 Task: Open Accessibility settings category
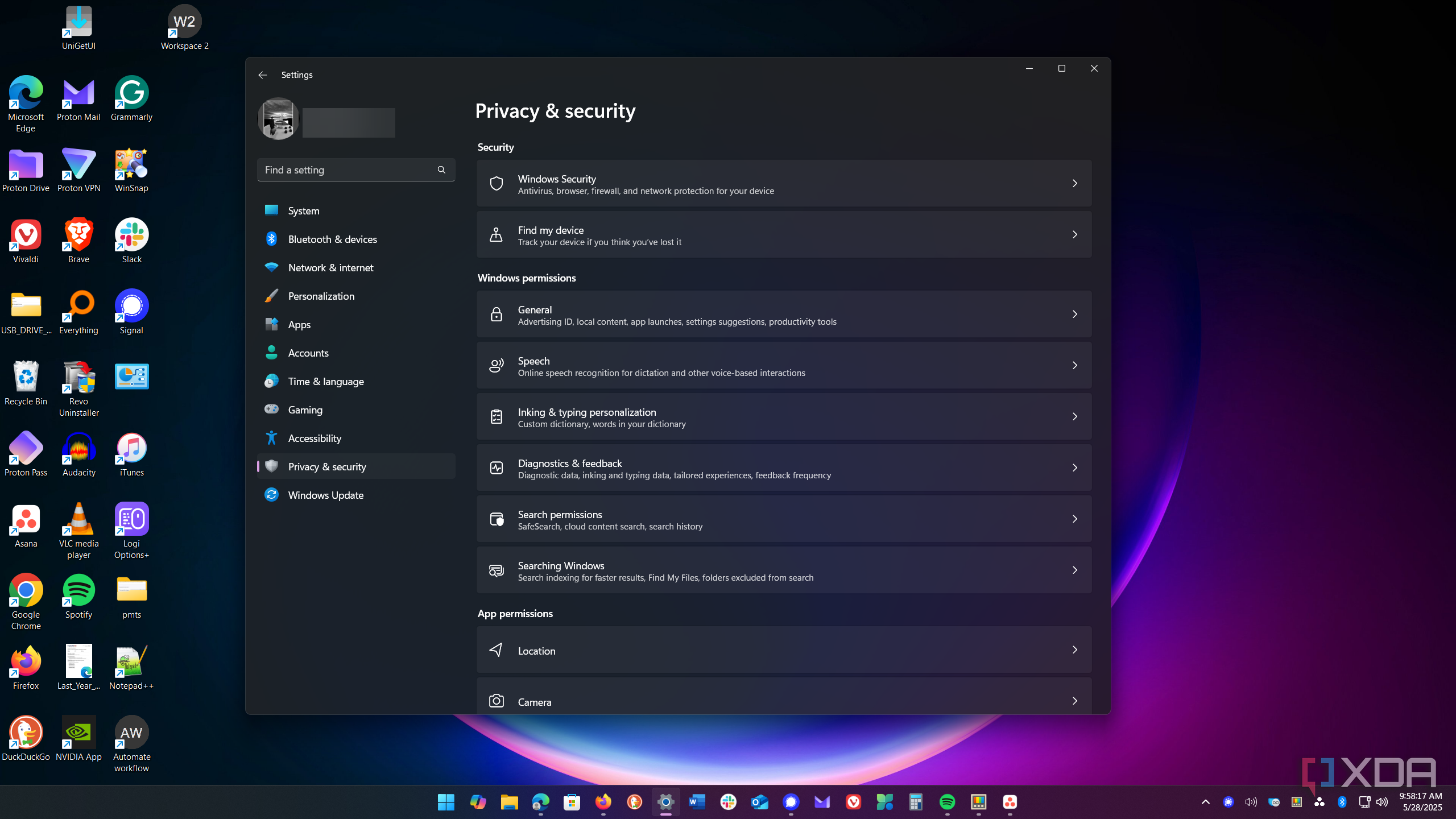click(356, 438)
